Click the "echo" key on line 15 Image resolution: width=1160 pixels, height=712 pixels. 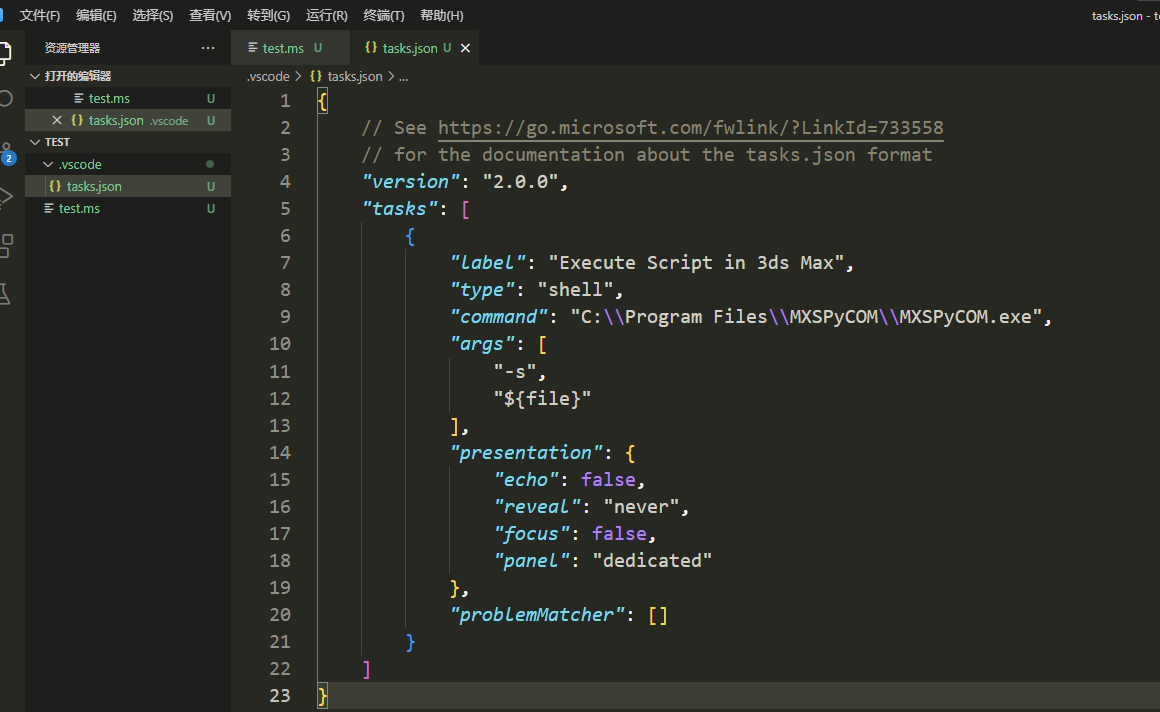tap(527, 480)
